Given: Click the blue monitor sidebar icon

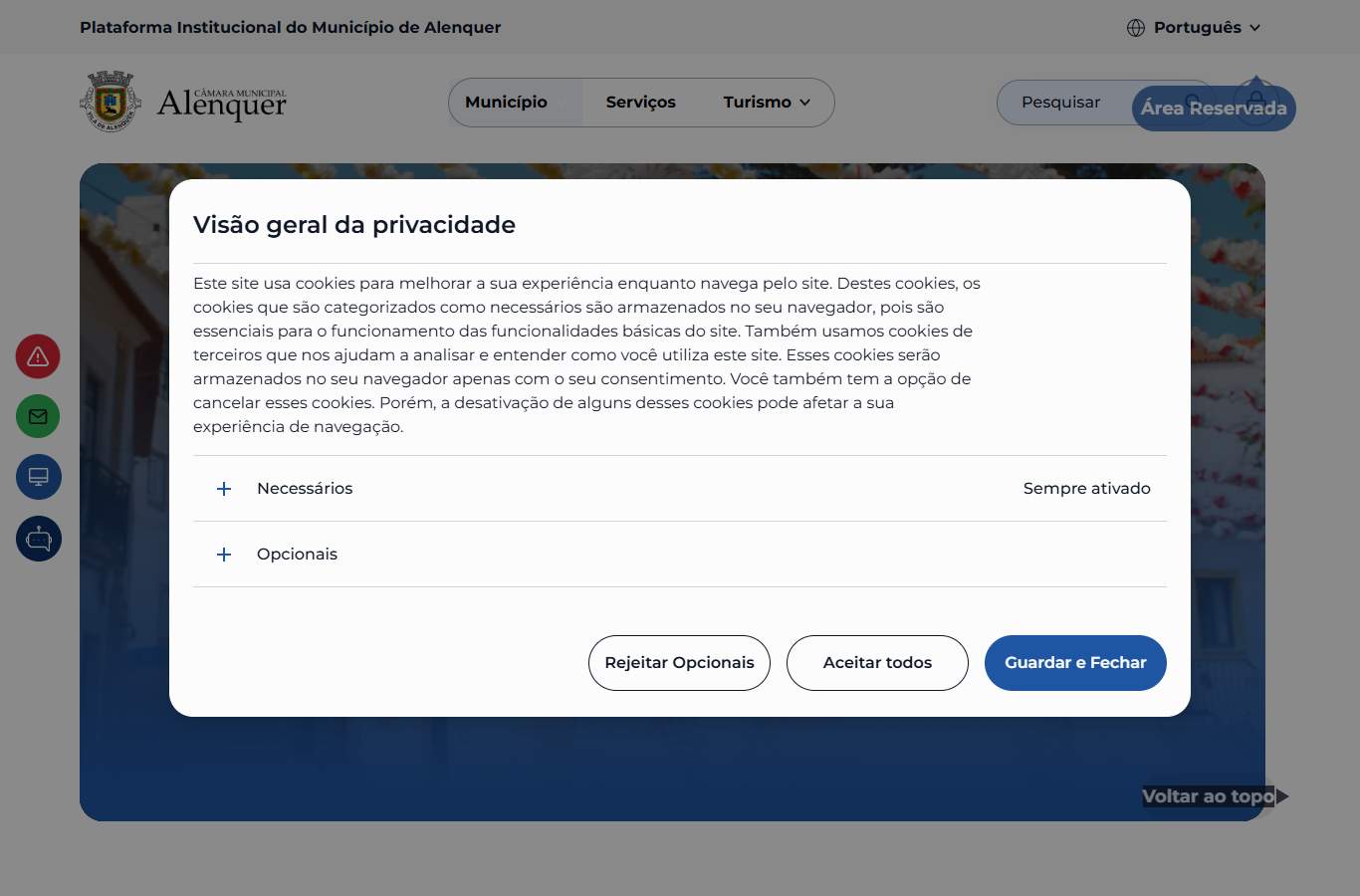Looking at the screenshot, I should (39, 477).
